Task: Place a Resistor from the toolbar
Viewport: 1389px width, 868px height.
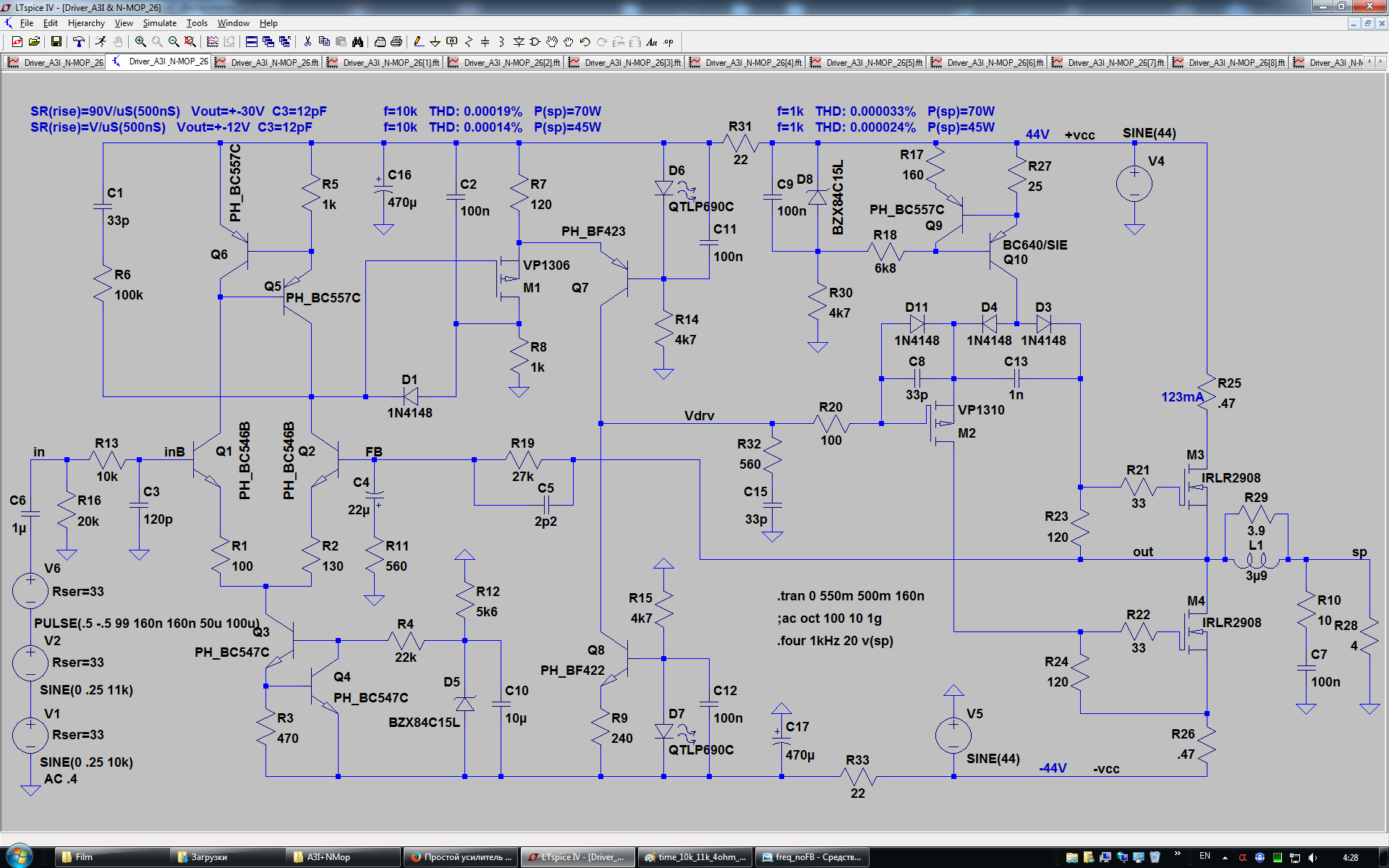Action: pyautogui.click(x=469, y=42)
